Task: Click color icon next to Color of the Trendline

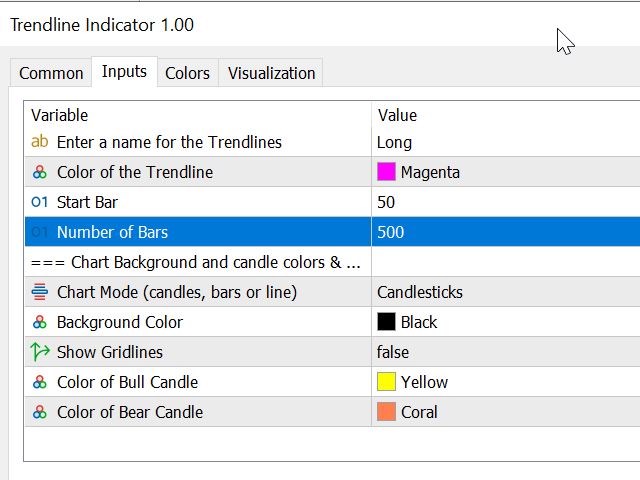Action: coord(40,172)
